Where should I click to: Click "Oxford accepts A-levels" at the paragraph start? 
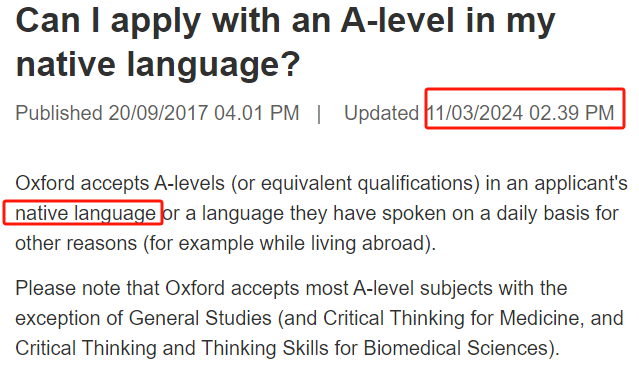[x=120, y=183]
